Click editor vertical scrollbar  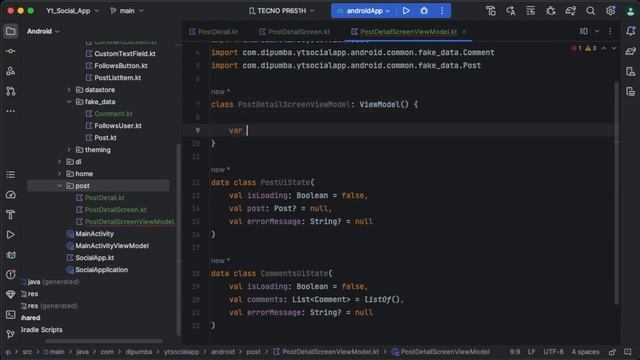pos(616,193)
